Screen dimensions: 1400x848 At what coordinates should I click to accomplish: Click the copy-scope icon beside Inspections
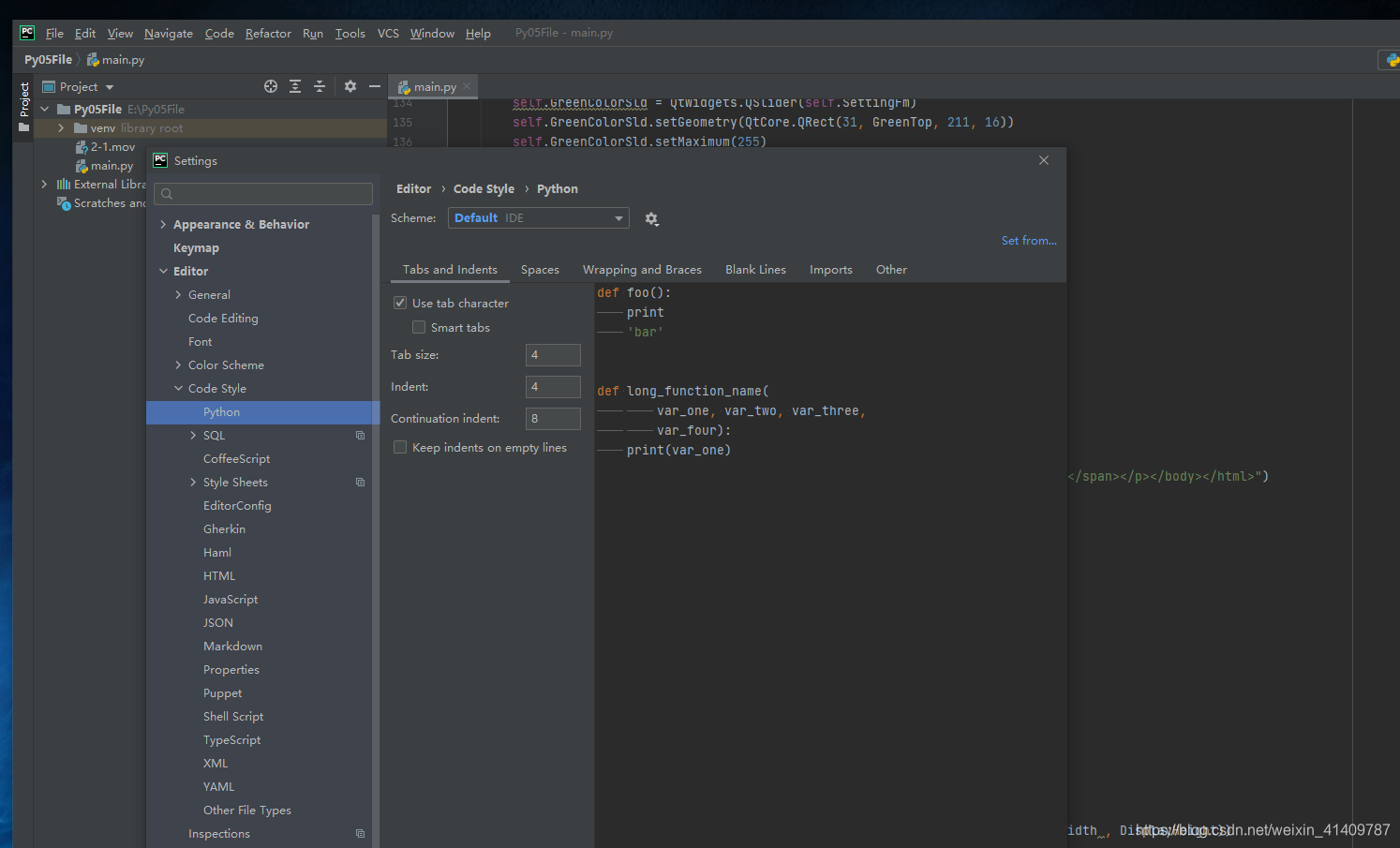(x=360, y=833)
